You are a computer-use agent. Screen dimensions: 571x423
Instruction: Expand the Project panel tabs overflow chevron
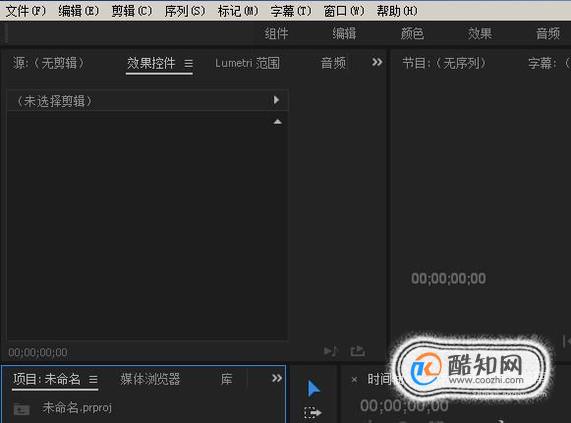click(277, 378)
